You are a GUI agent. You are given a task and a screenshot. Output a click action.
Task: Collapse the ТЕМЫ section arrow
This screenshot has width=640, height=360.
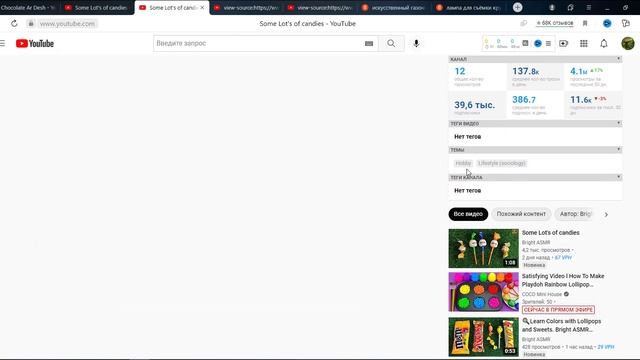[618, 149]
